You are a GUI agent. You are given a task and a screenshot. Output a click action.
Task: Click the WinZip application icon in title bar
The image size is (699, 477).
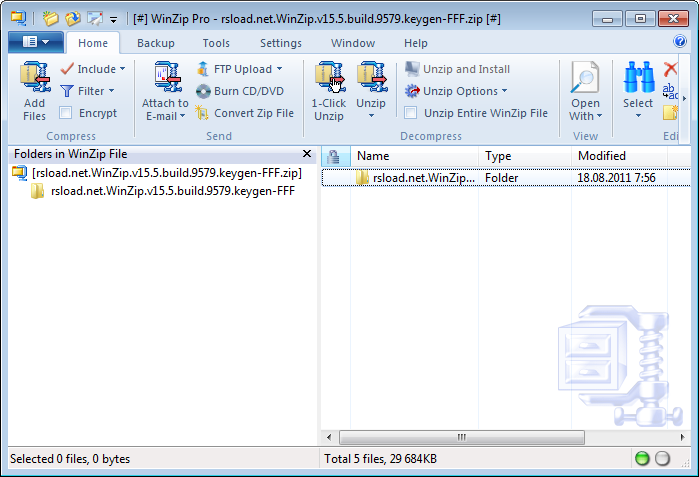[x=19, y=18]
